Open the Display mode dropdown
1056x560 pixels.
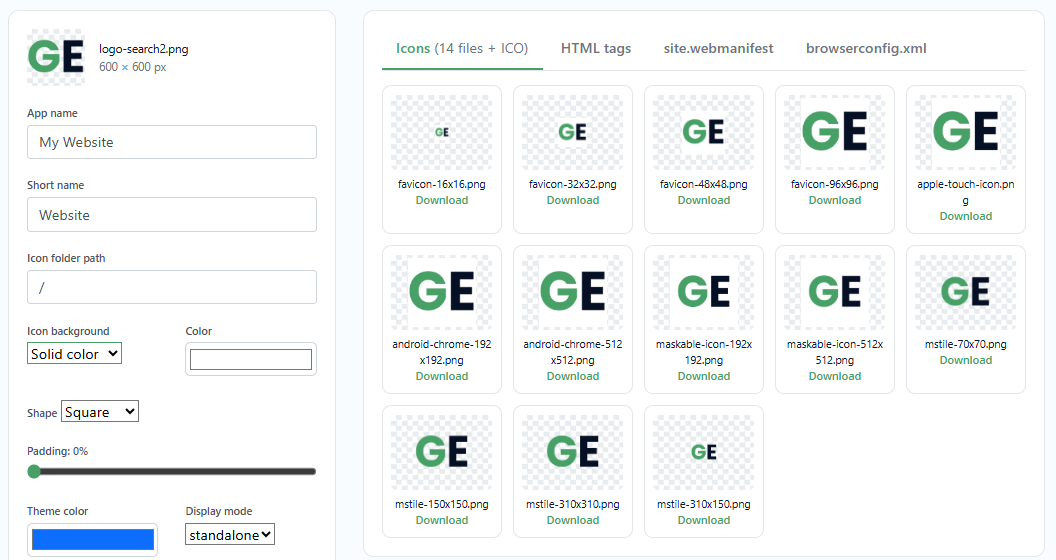[x=230, y=534]
